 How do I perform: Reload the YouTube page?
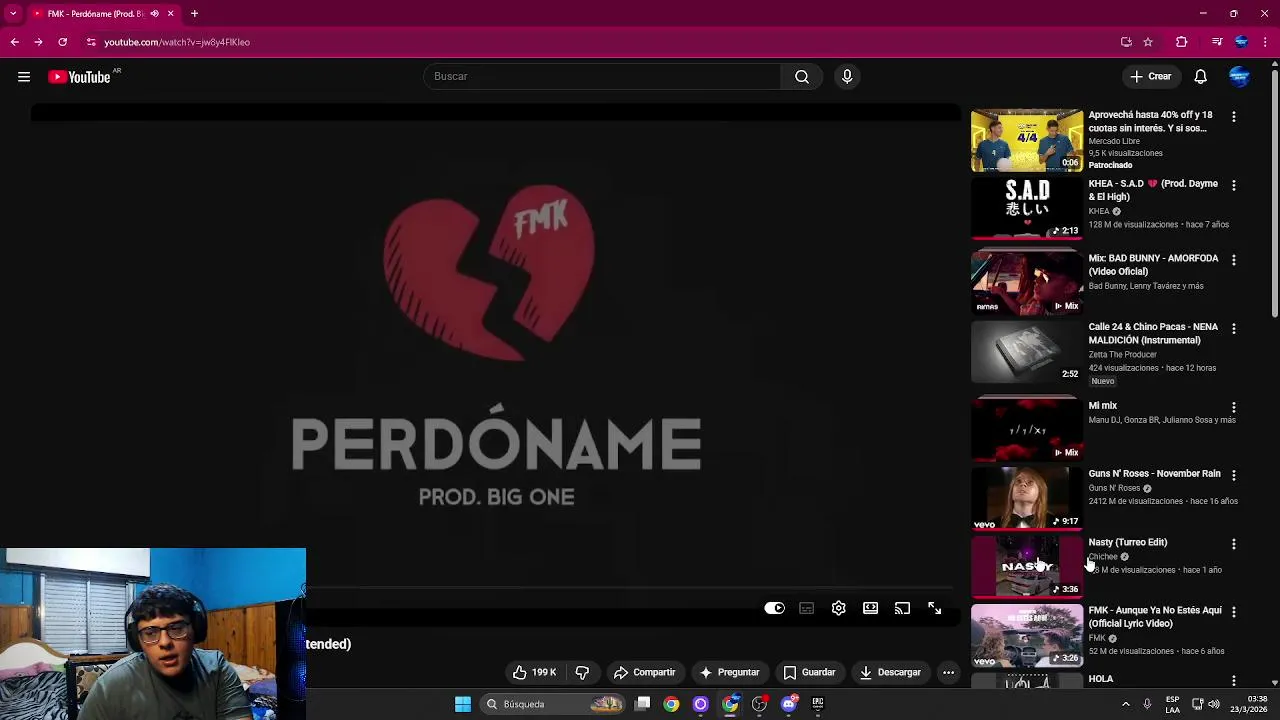62,42
